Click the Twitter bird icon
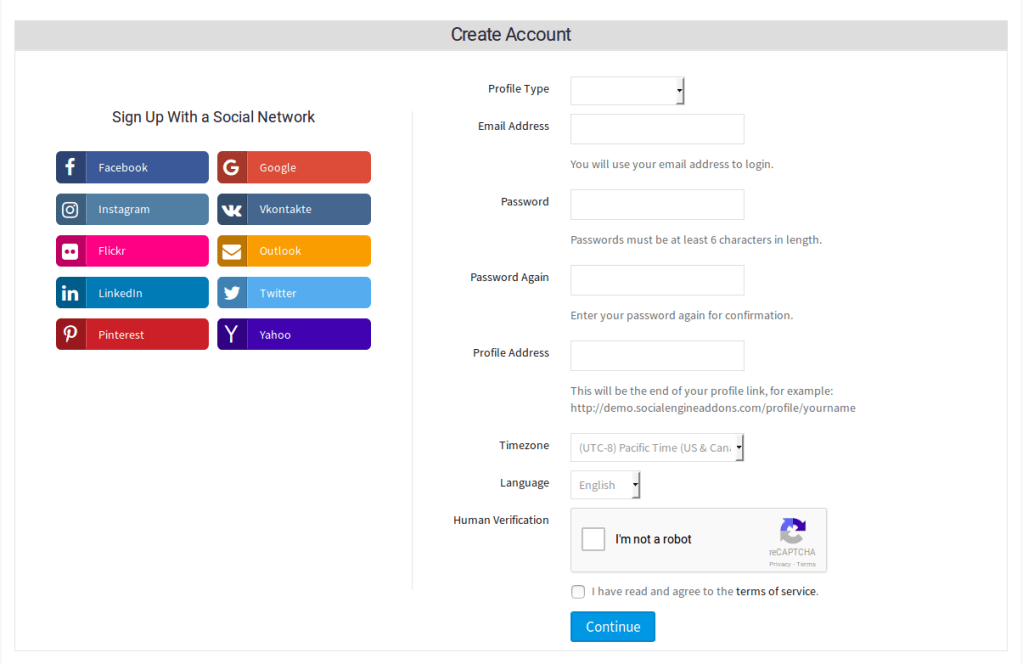This screenshot has width=1023, height=664. pos(232,294)
